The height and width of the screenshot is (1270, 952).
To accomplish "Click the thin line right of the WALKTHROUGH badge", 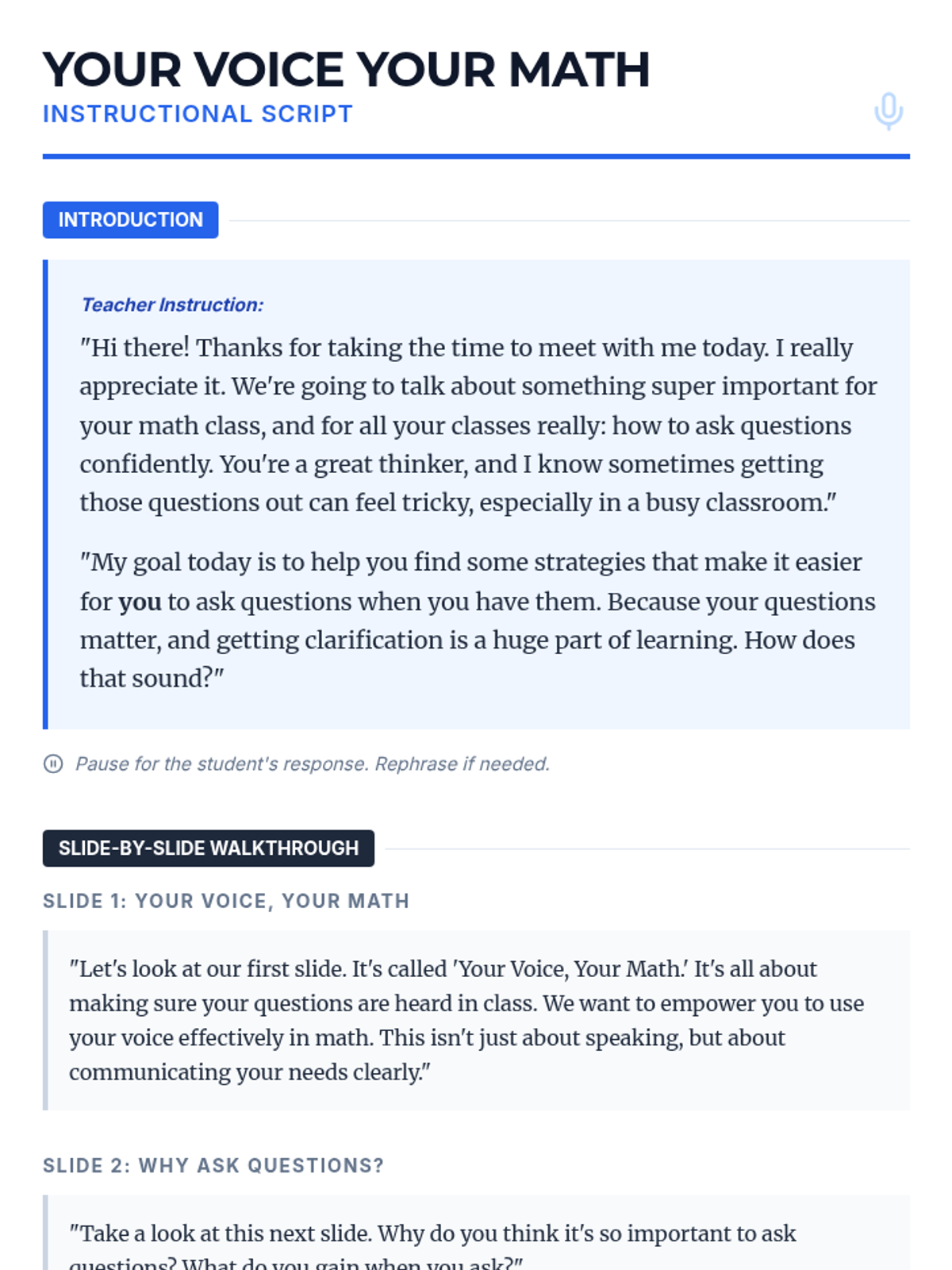I will (x=646, y=849).
